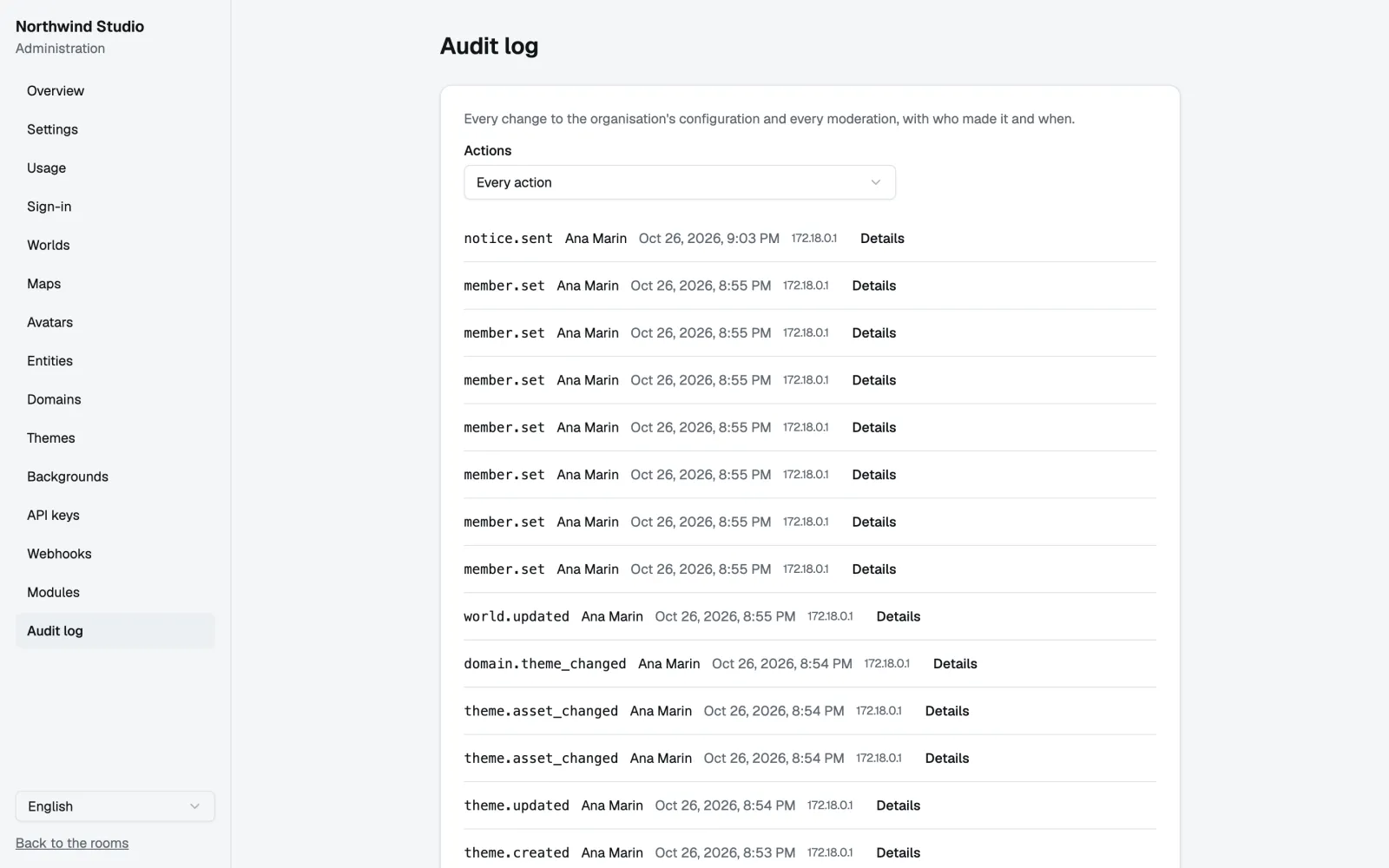Click the theme.updated action name

tap(517, 806)
